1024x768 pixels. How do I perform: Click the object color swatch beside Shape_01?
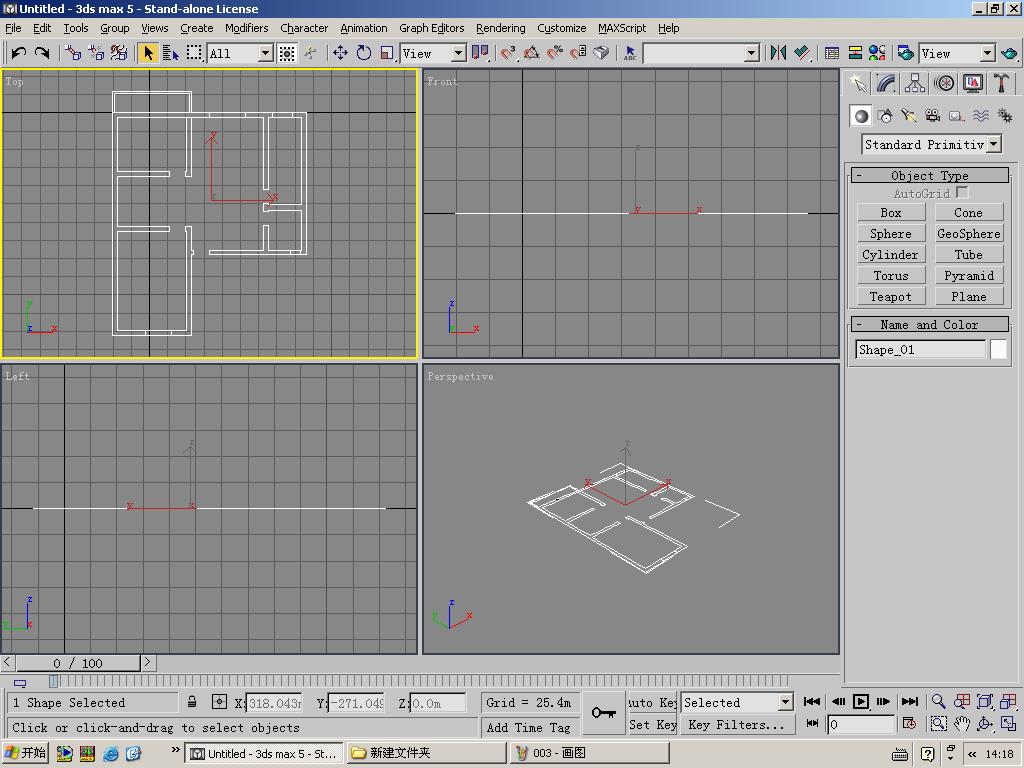998,349
